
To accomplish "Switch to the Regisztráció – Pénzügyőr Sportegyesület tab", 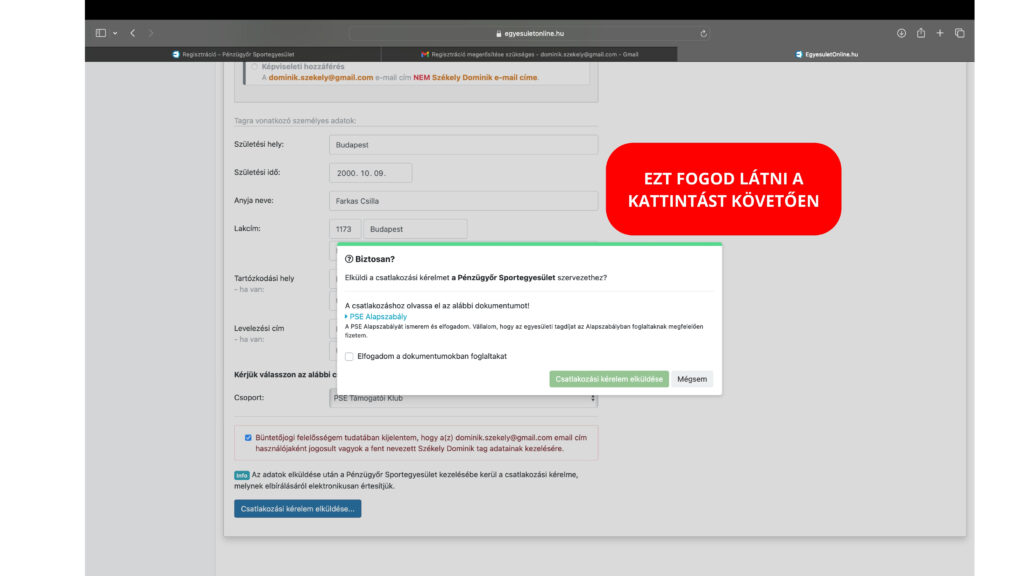I will tap(233, 54).
